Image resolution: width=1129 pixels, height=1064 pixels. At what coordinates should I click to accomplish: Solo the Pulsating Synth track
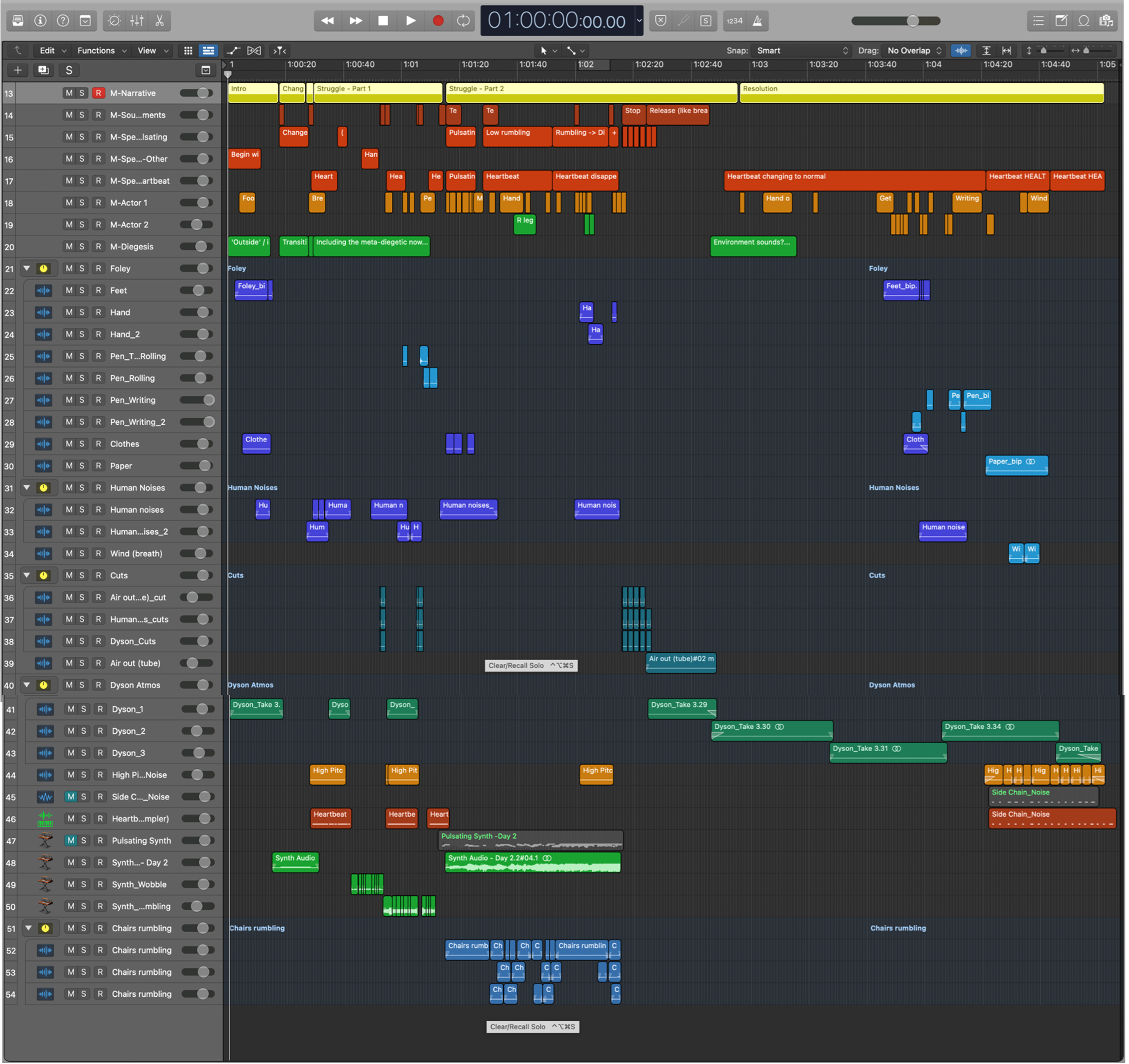coord(83,840)
